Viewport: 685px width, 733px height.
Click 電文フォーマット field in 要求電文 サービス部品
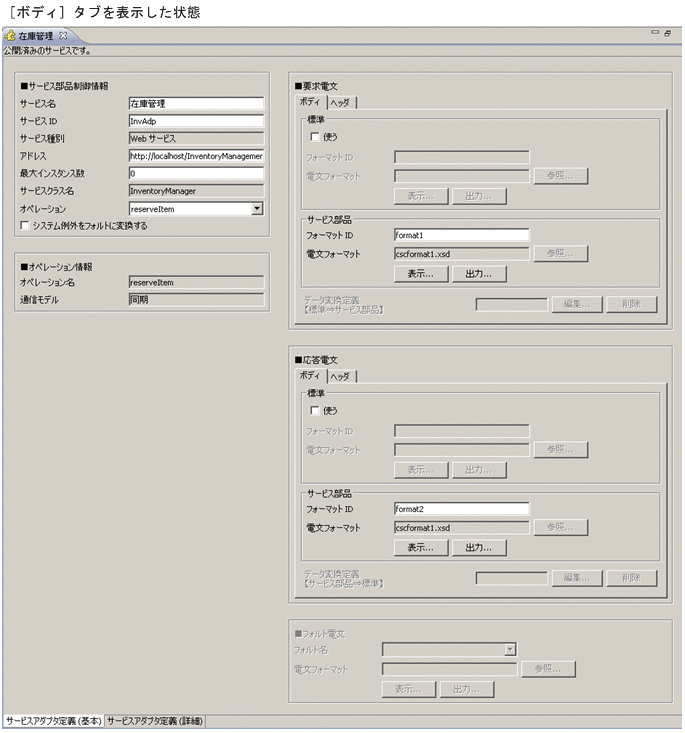(462, 254)
